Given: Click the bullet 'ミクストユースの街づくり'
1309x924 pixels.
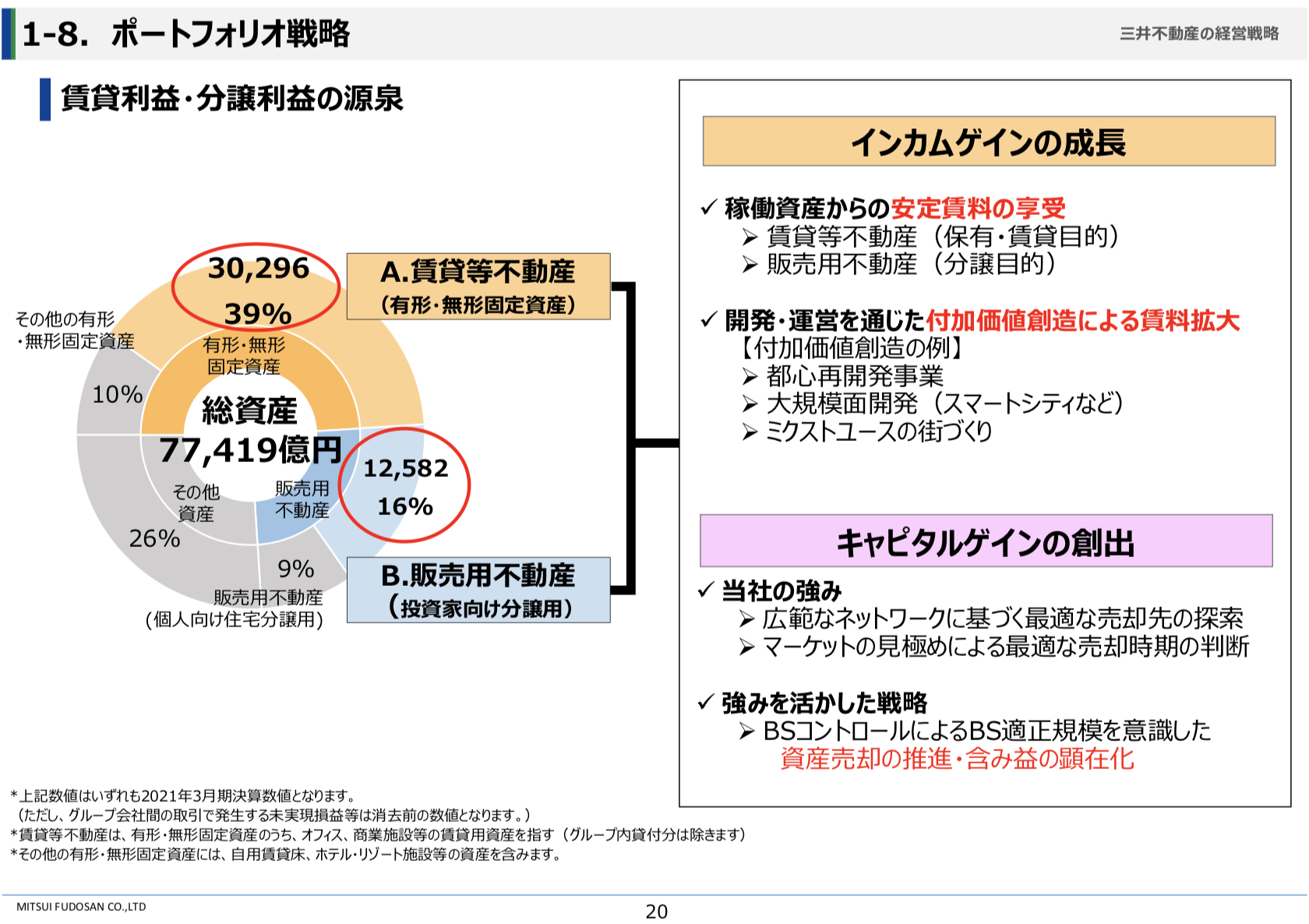Looking at the screenshot, I should (879, 431).
